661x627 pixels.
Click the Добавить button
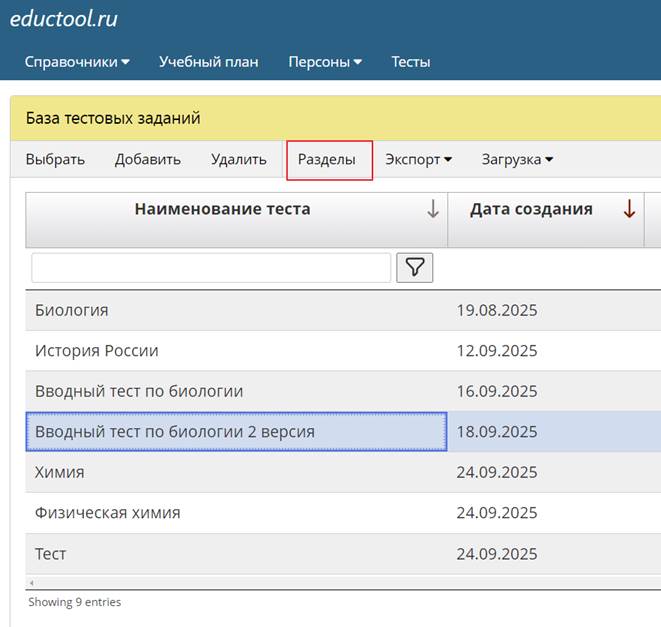[x=147, y=159]
